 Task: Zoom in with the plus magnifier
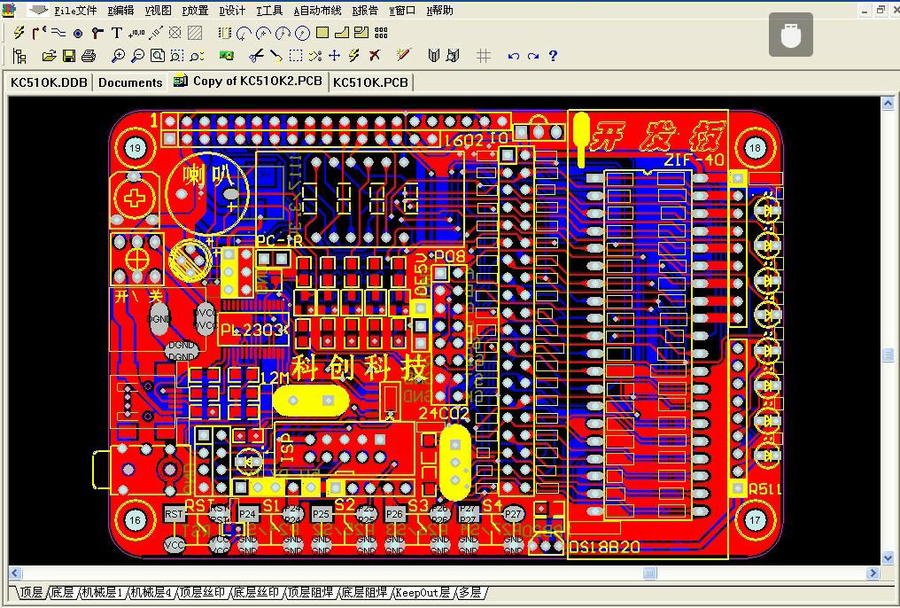click(118, 56)
